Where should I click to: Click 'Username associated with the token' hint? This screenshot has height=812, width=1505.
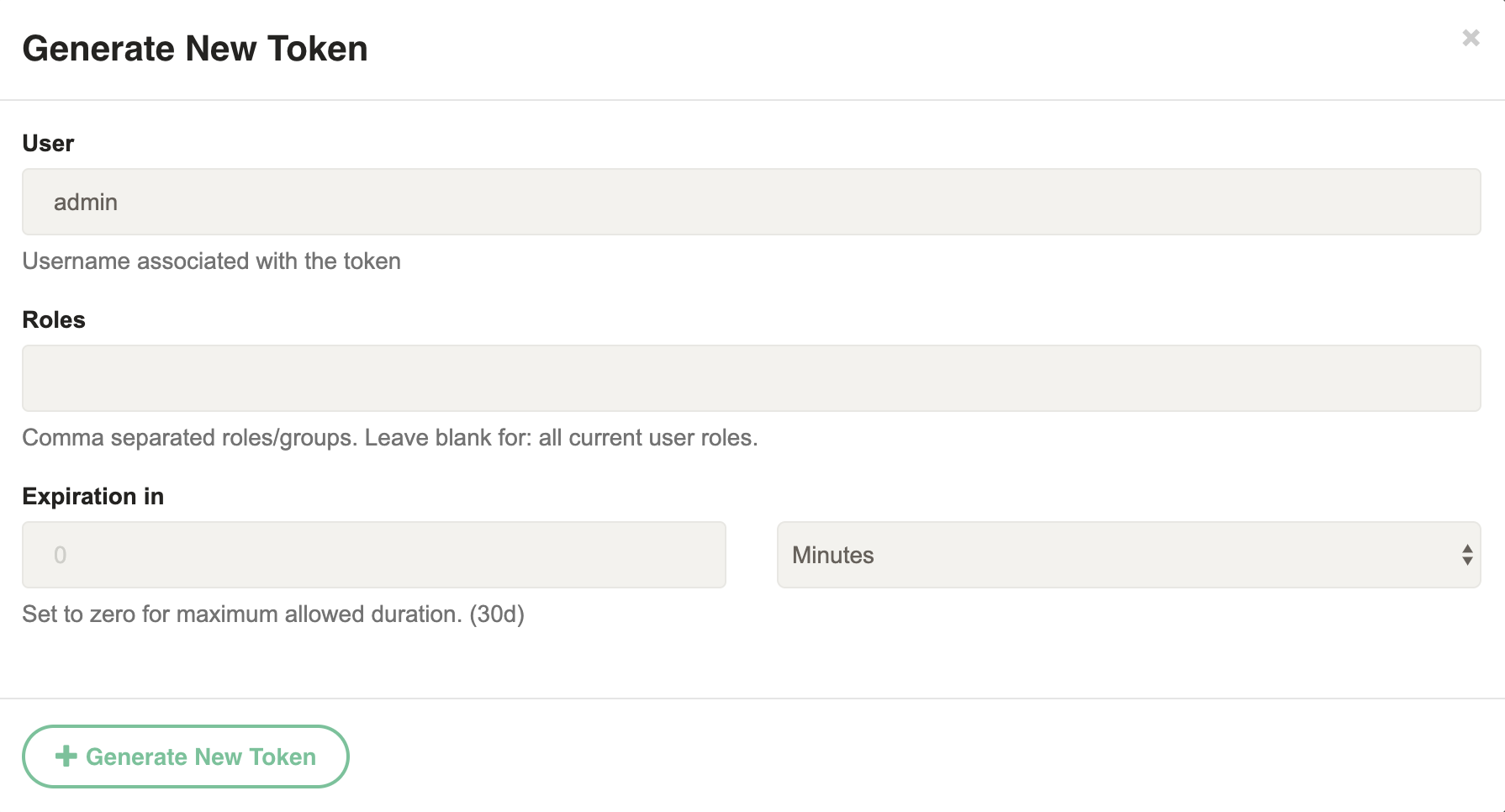tap(211, 261)
